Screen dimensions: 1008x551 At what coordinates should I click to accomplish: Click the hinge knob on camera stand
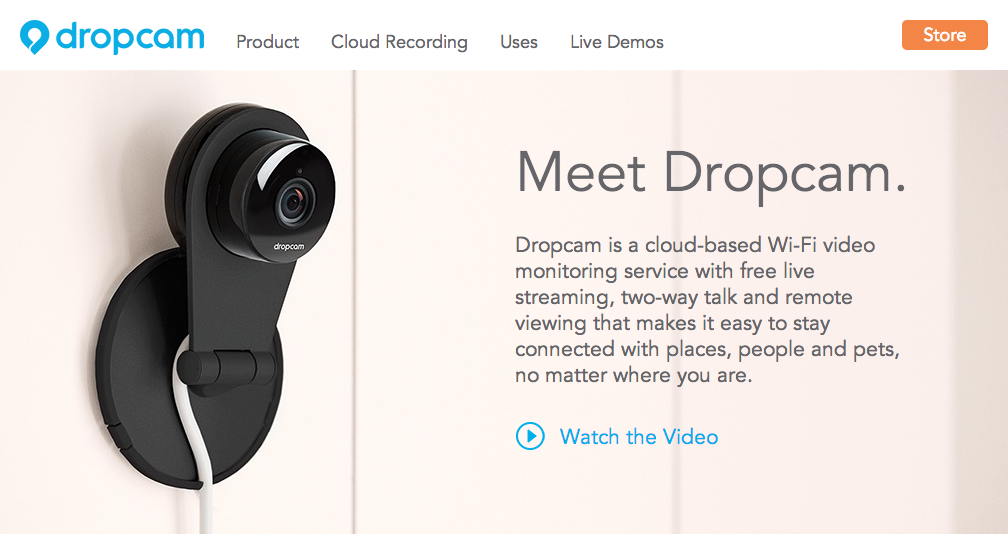tap(226, 368)
